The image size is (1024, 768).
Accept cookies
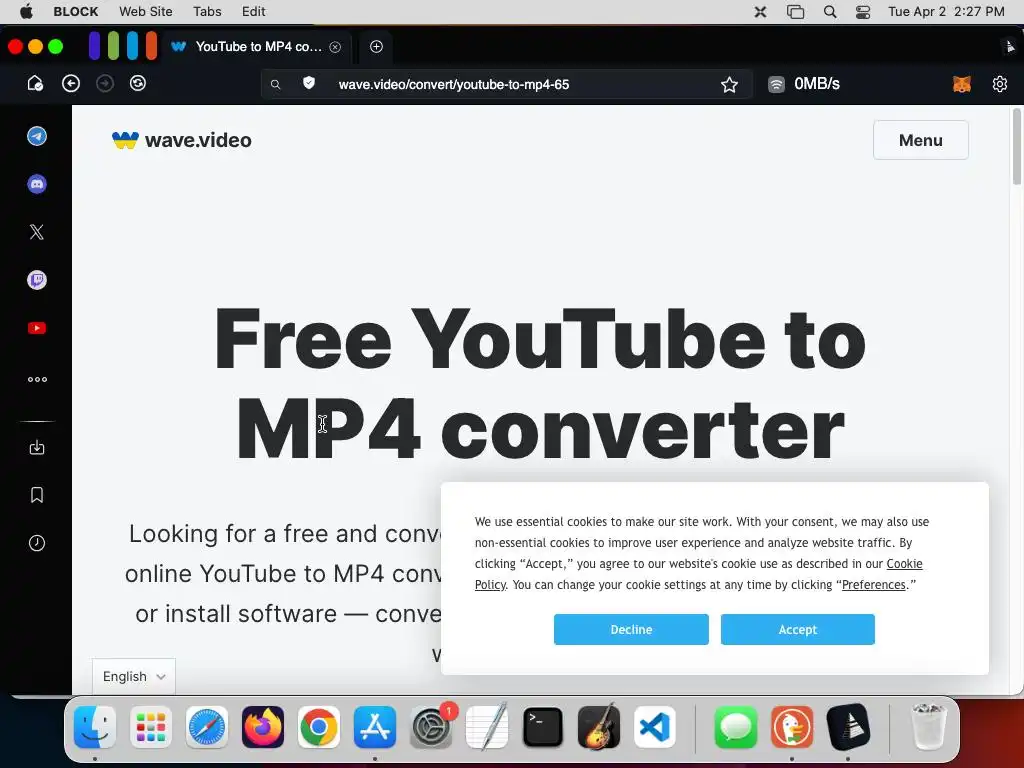[x=797, y=630]
